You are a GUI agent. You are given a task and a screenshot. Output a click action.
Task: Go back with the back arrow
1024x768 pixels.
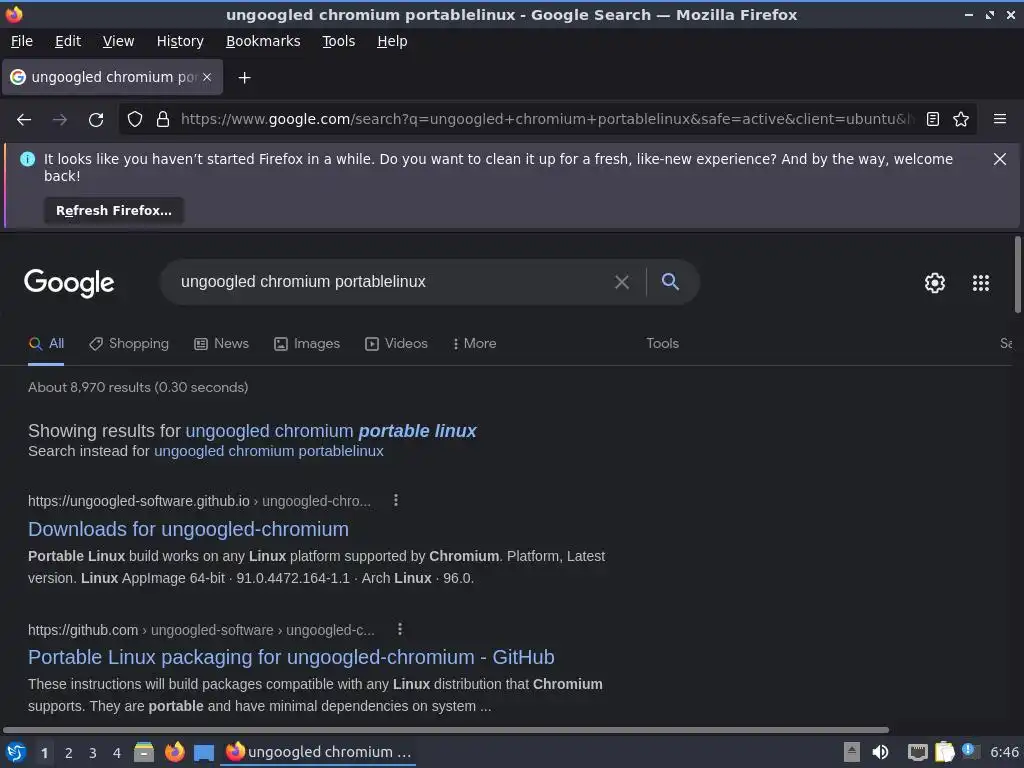tap(24, 120)
